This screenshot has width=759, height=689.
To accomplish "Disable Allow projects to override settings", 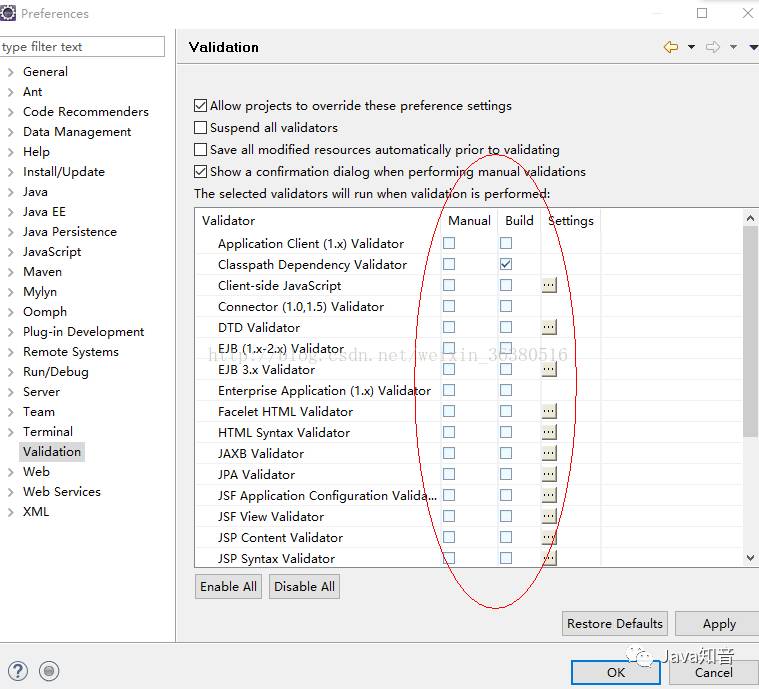I will (x=201, y=106).
